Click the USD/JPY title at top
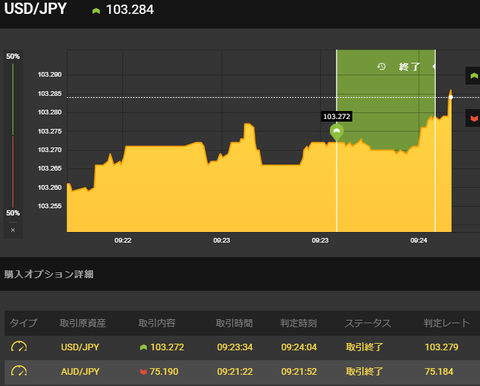480x386 pixels. pyautogui.click(x=35, y=9)
